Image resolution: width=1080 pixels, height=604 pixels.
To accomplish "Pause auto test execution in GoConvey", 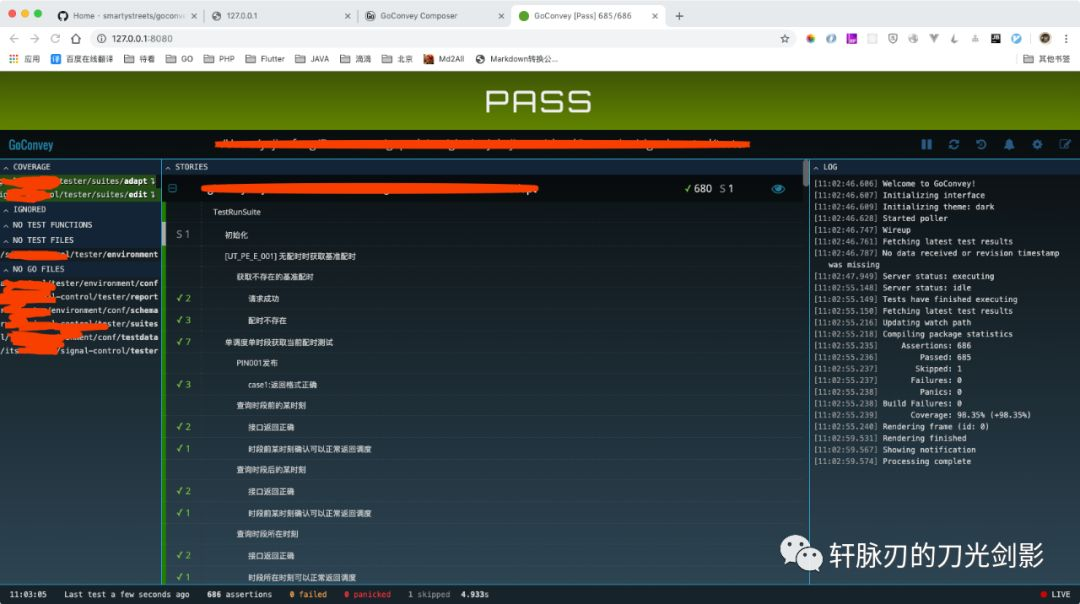I will click(x=926, y=145).
